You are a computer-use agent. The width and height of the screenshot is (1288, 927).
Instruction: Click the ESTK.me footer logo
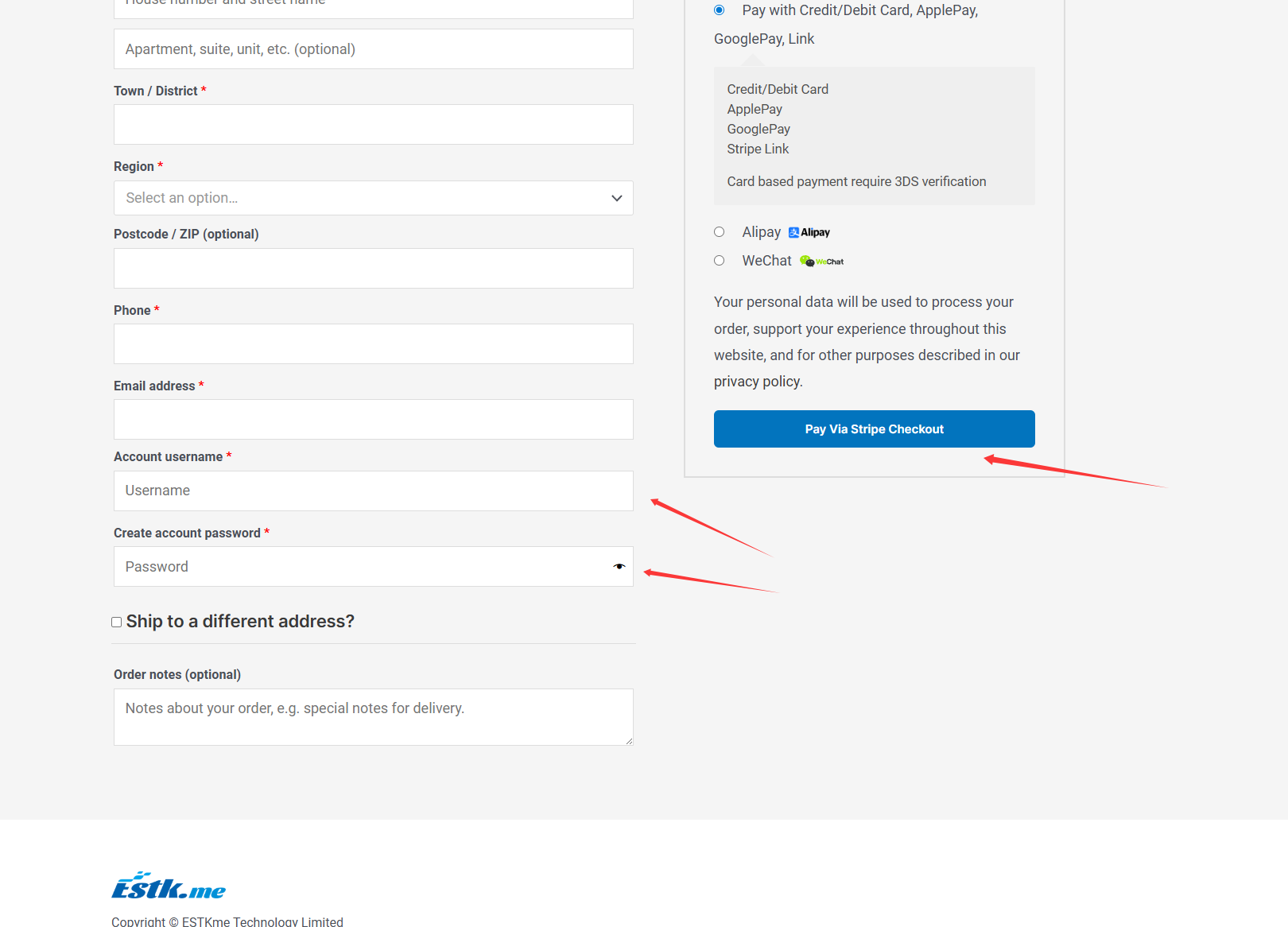pyautogui.click(x=169, y=886)
